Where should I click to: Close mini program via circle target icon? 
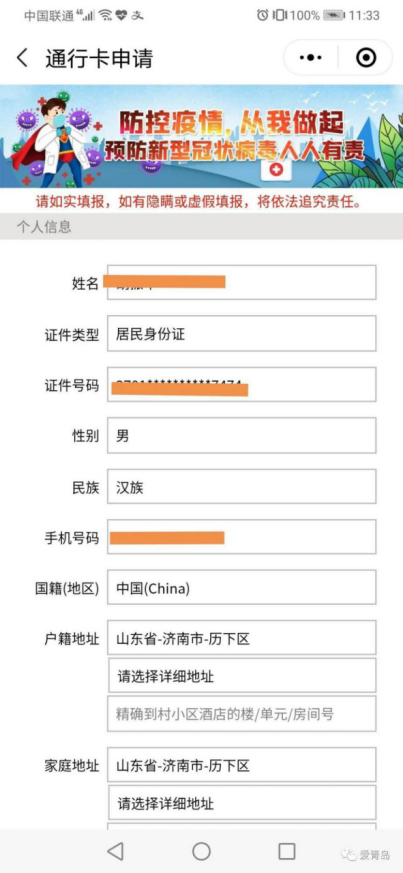(366, 57)
